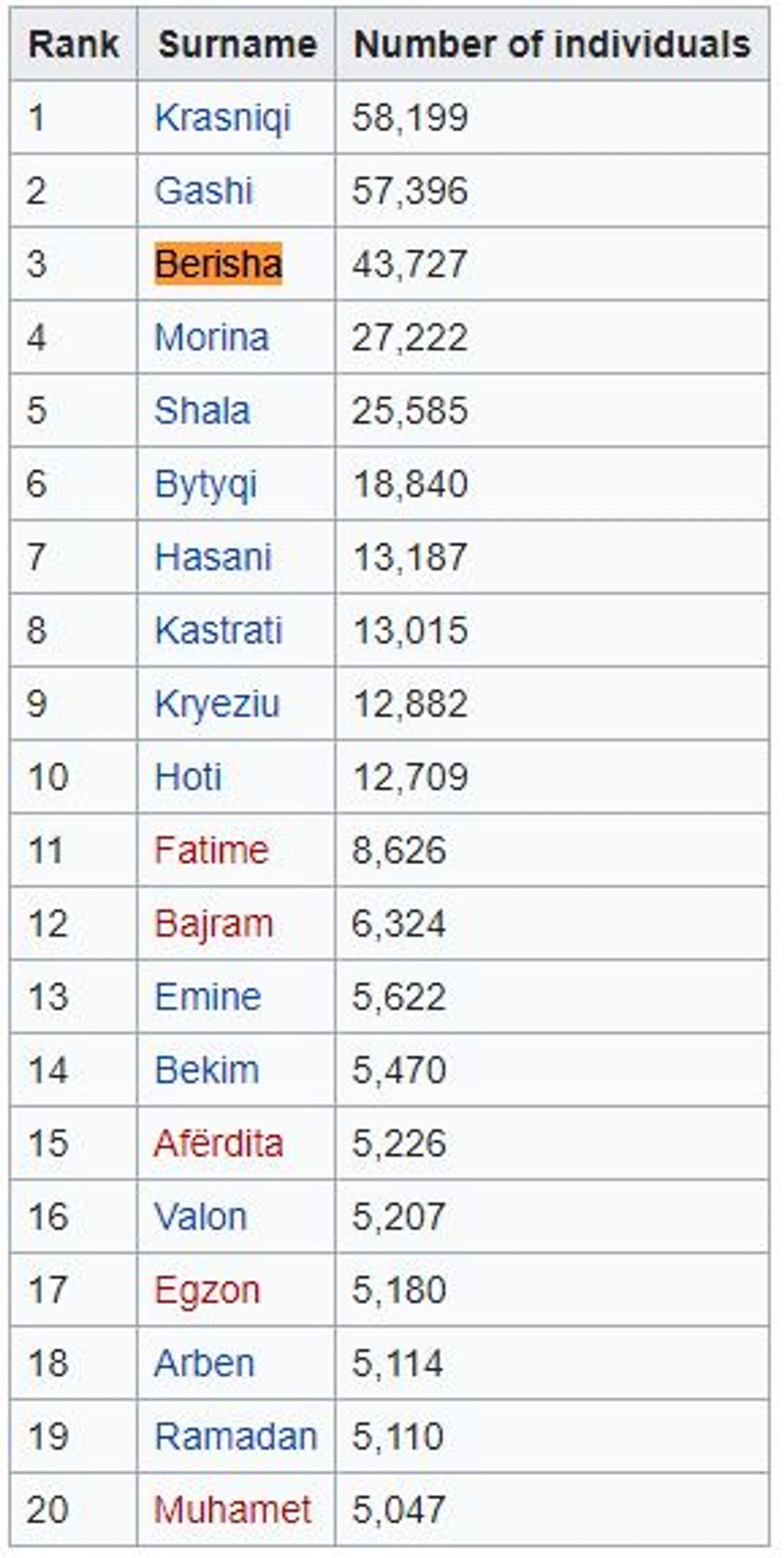
Task: Click the Hoti link
Action: (x=188, y=776)
